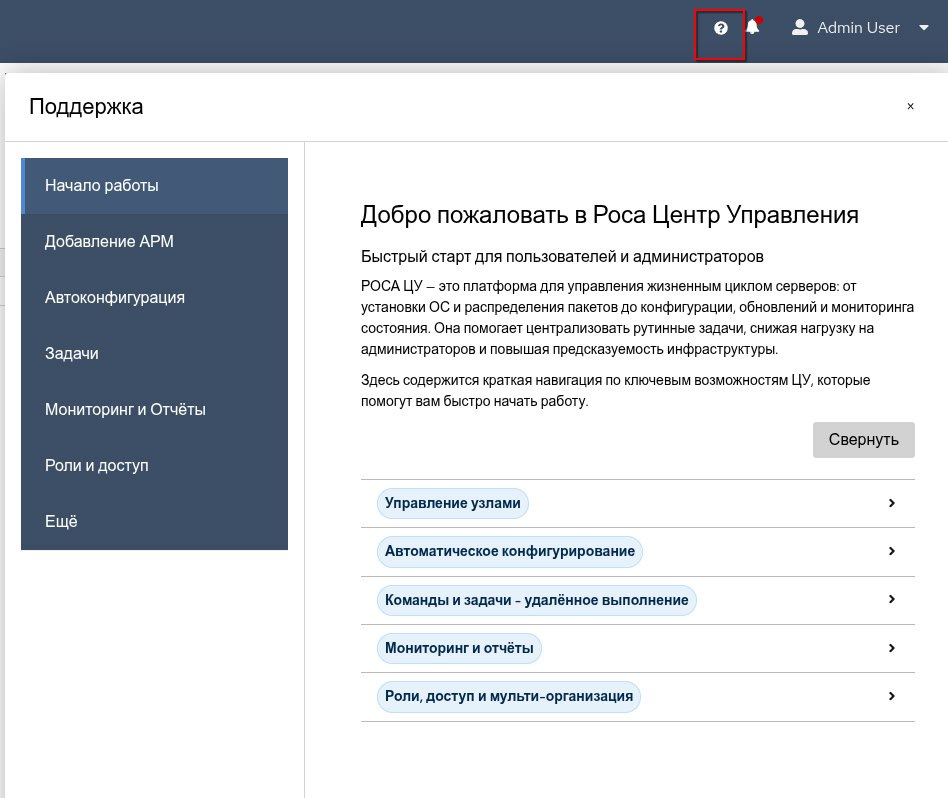Click the Admin User profile icon
The image size is (948, 798).
click(800, 28)
